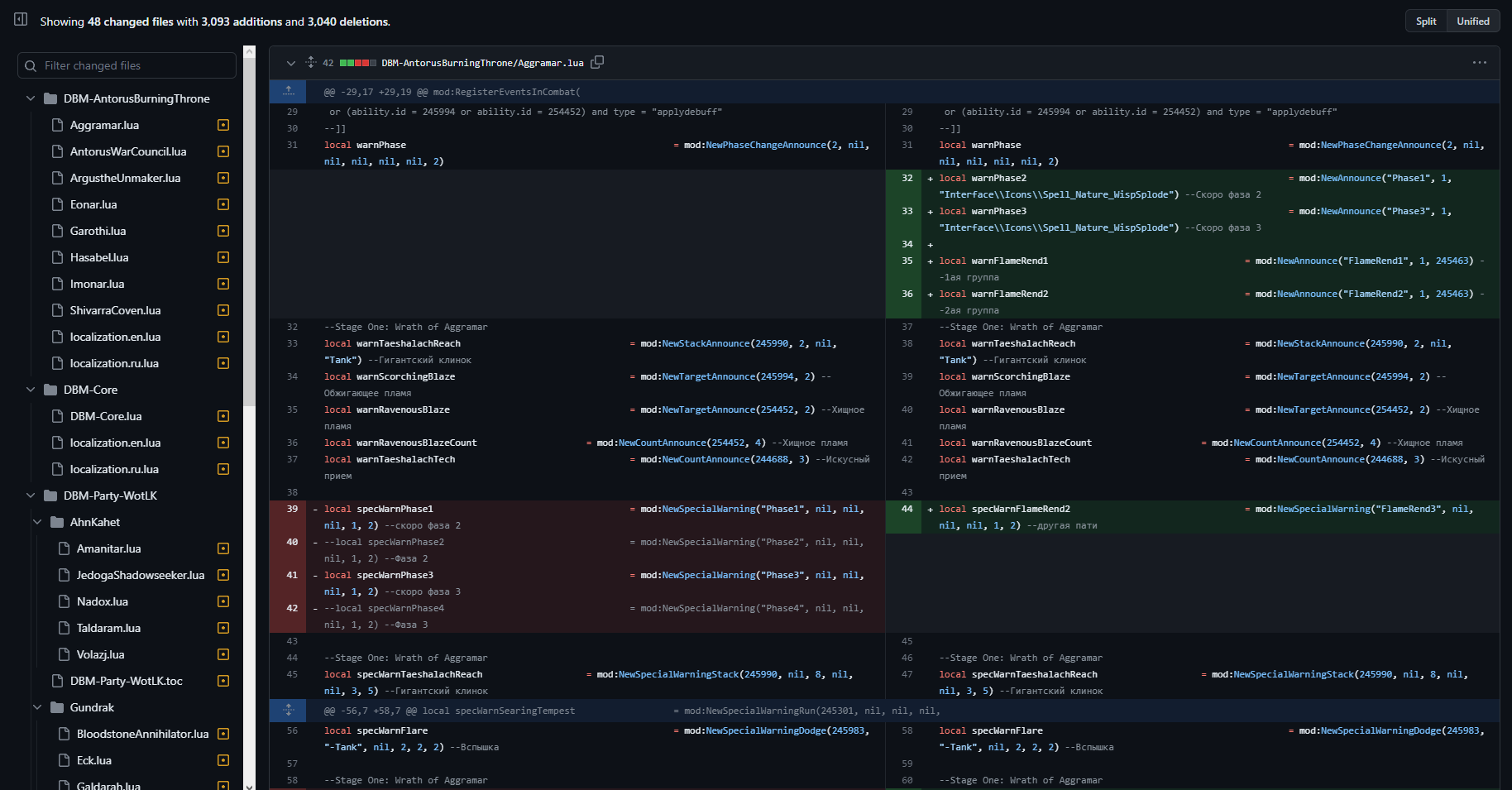This screenshot has width=1512, height=790.
Task: Collapse the DBM-AntorusBurningThrone folder
Action: 31,98
